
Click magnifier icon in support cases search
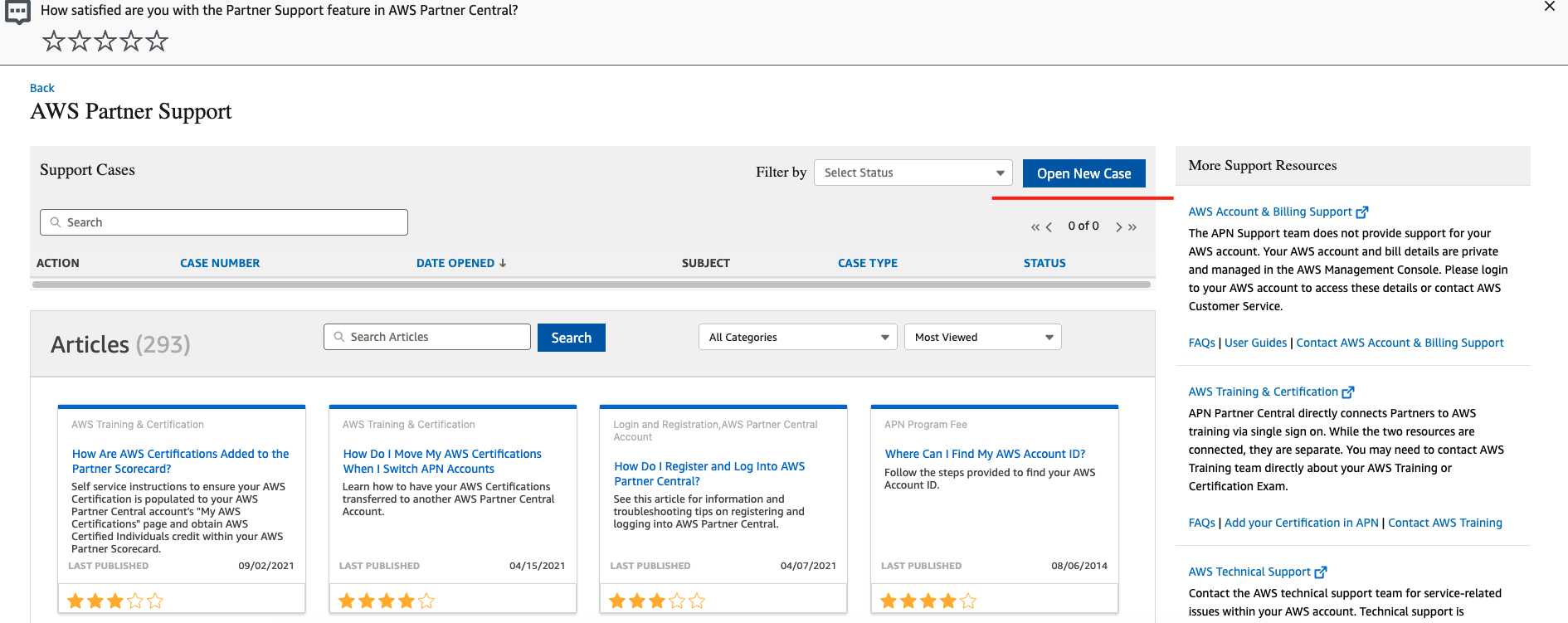click(x=56, y=222)
